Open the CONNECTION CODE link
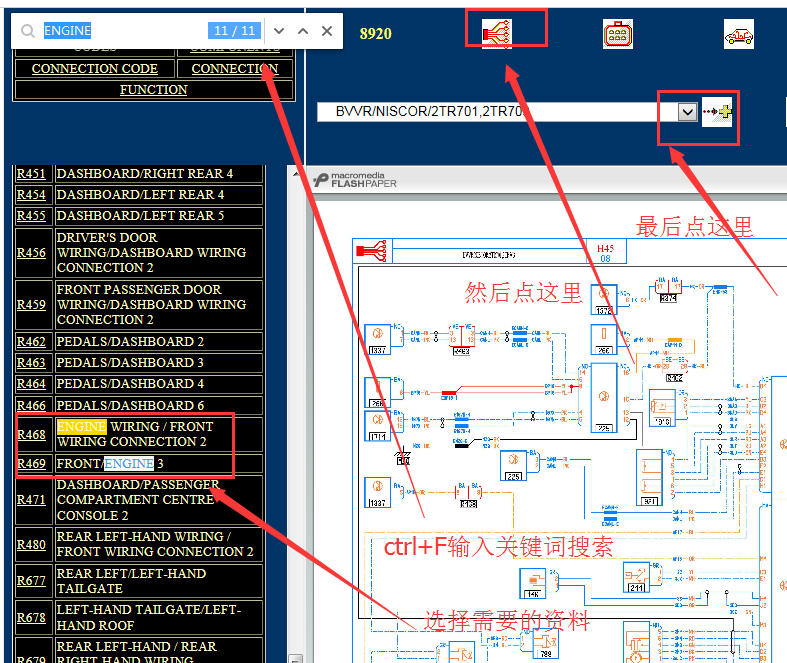Screen dimensions: 787x663 pyautogui.click(x=94, y=68)
